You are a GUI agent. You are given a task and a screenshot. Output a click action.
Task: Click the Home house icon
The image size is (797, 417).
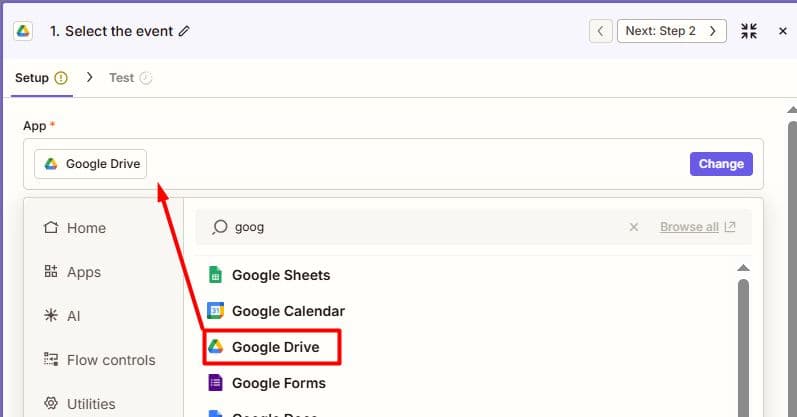(x=51, y=227)
